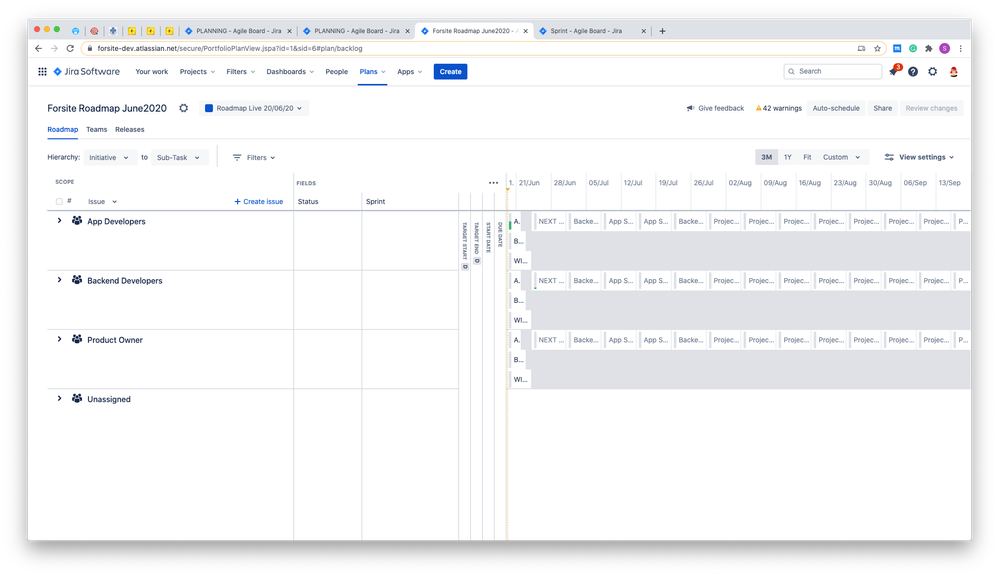Open the Your work menu
This screenshot has height=577, width=999.
152,72
